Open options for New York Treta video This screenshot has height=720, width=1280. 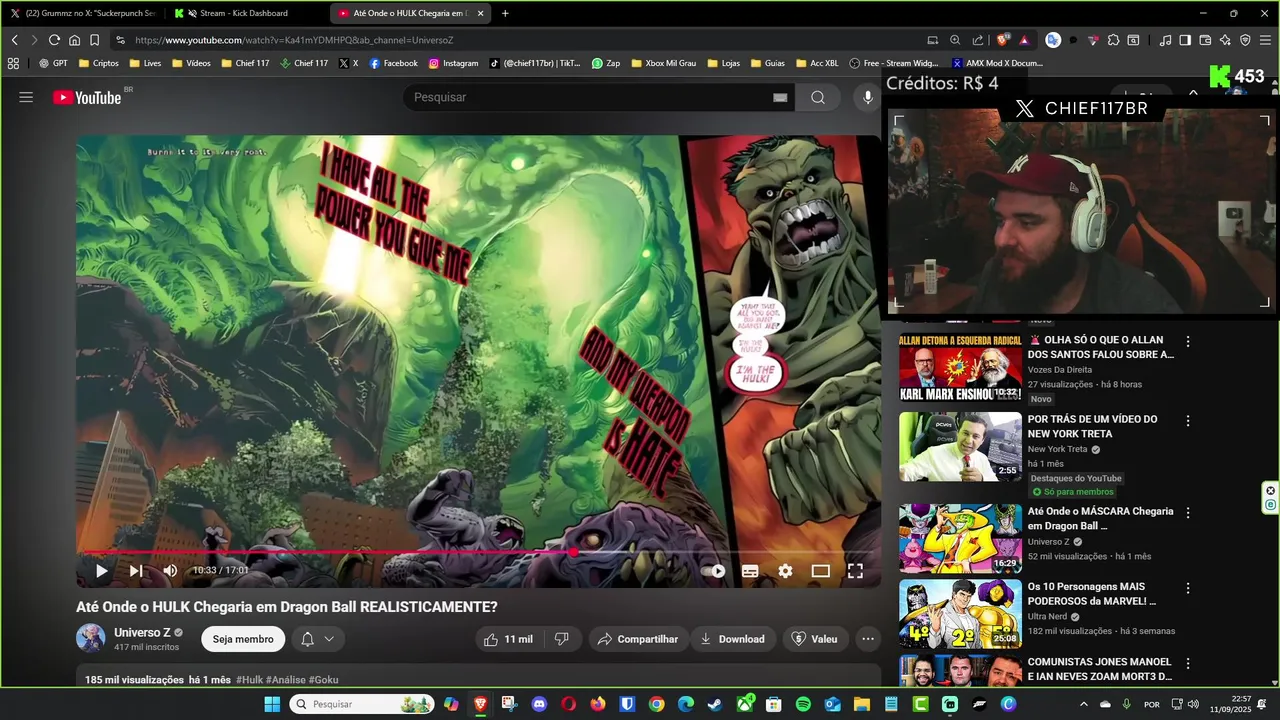click(x=1188, y=421)
